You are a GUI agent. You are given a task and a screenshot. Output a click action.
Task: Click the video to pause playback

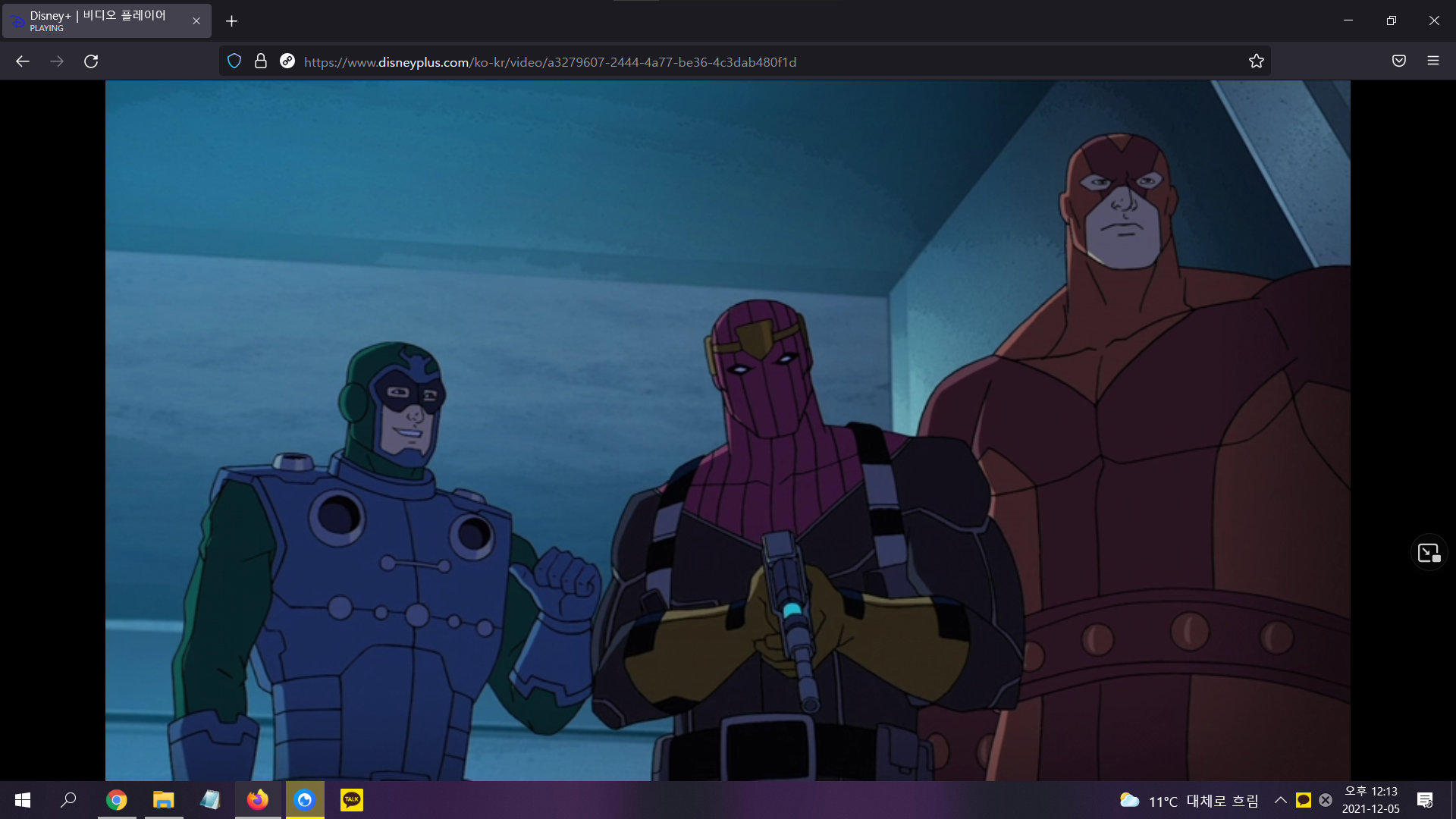(x=727, y=430)
